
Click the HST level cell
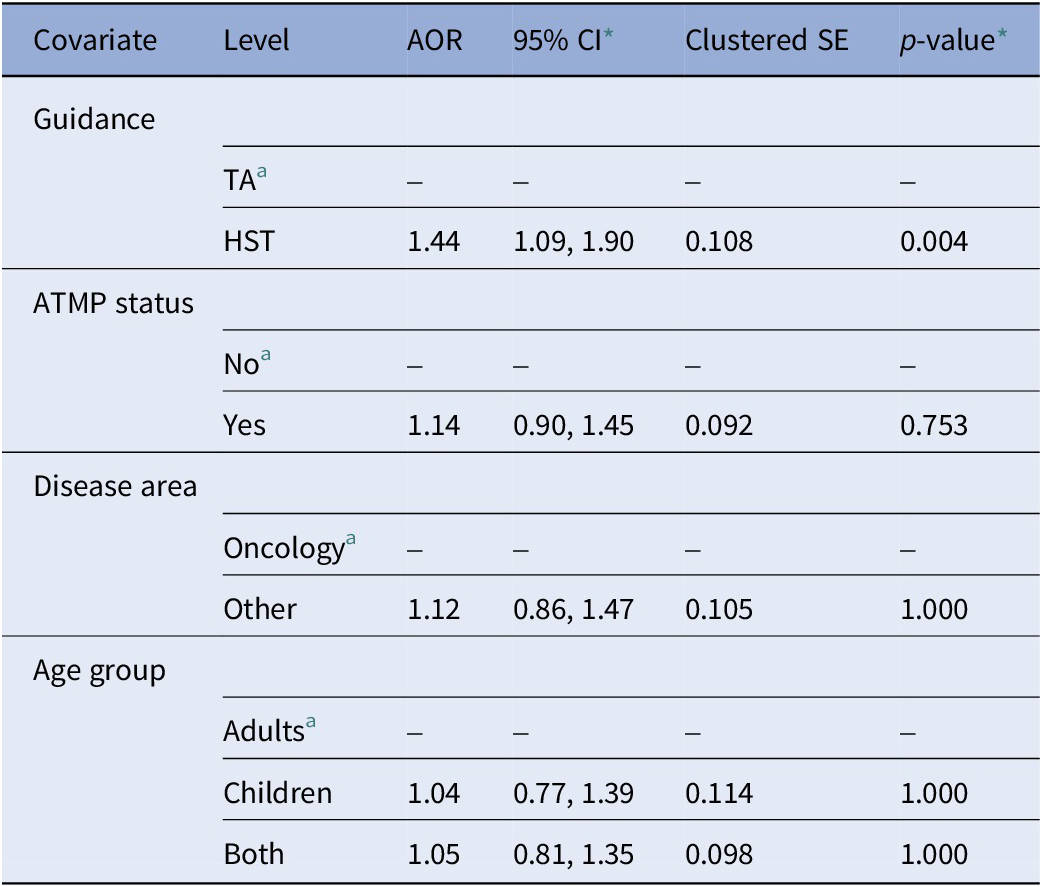click(248, 241)
